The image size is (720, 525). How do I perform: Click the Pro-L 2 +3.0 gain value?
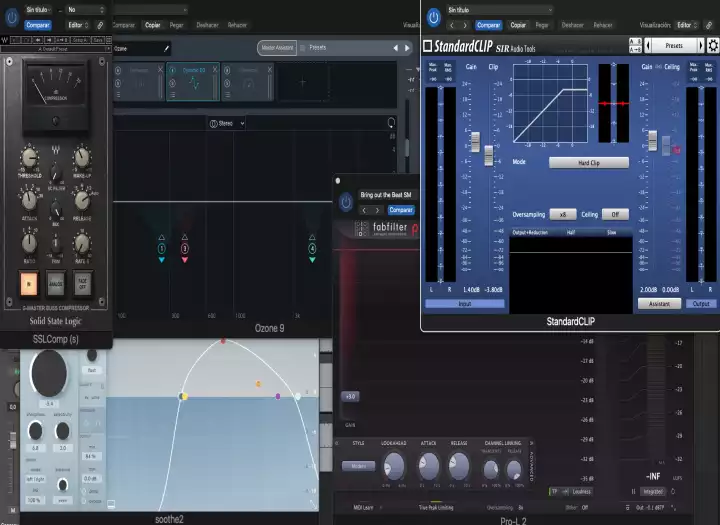tap(350, 396)
